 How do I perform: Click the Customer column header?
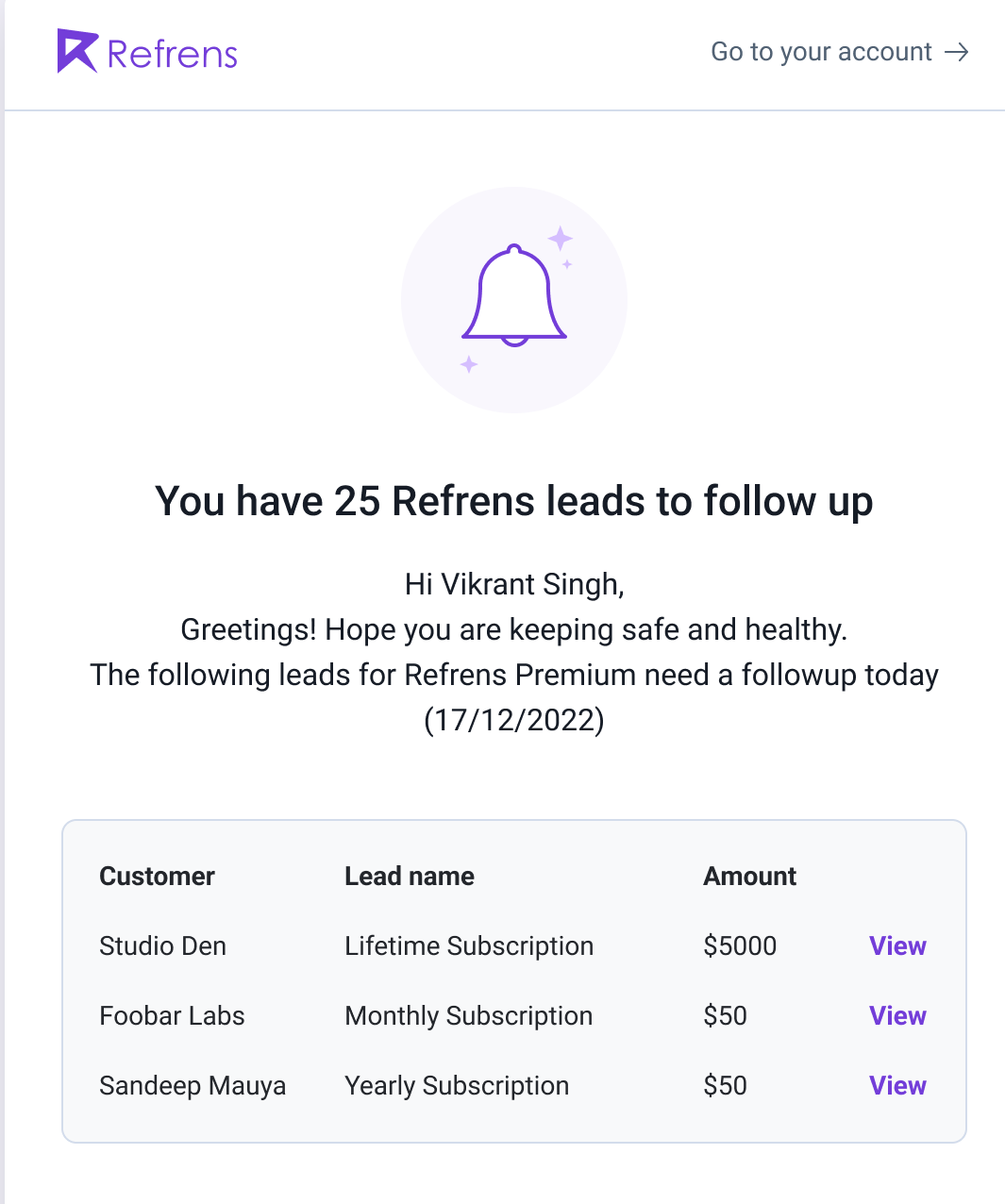(x=157, y=876)
